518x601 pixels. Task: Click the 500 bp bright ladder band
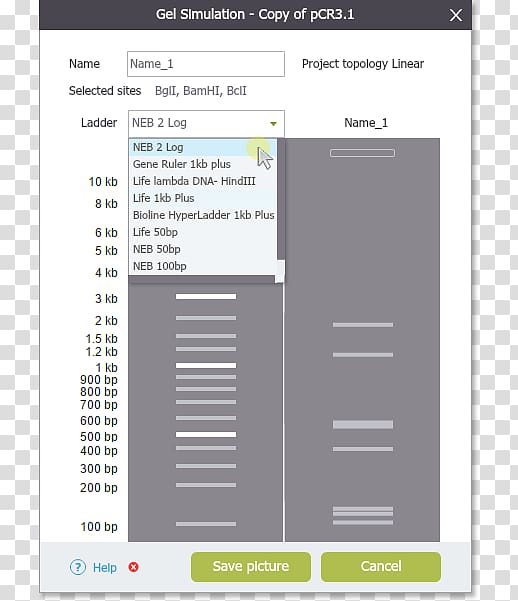[x=206, y=434]
